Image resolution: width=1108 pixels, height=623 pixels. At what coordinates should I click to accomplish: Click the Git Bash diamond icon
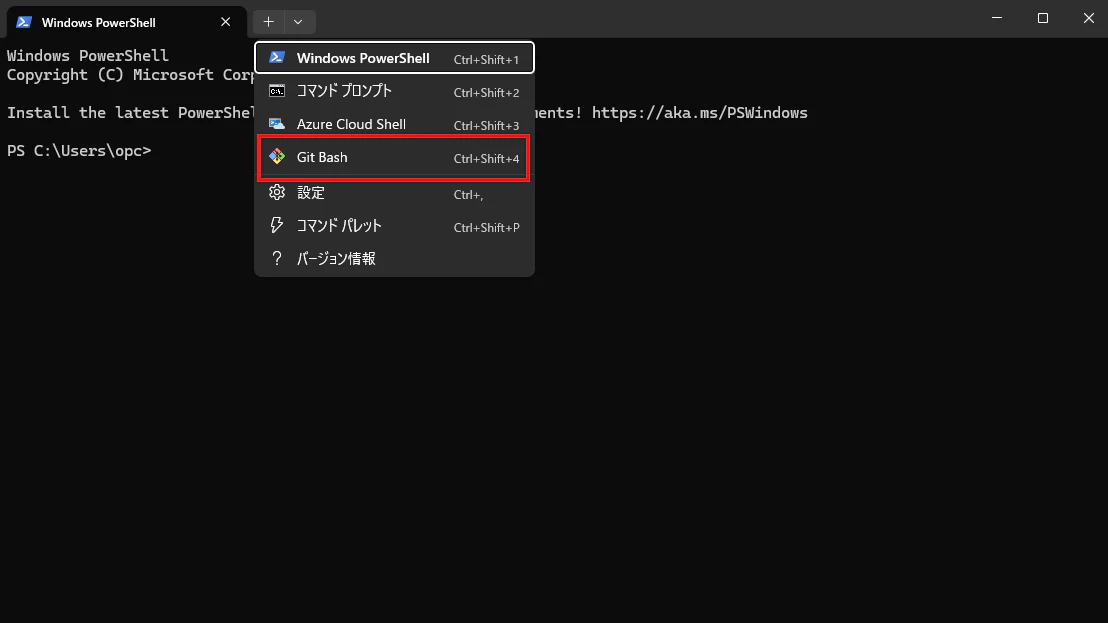coord(277,157)
